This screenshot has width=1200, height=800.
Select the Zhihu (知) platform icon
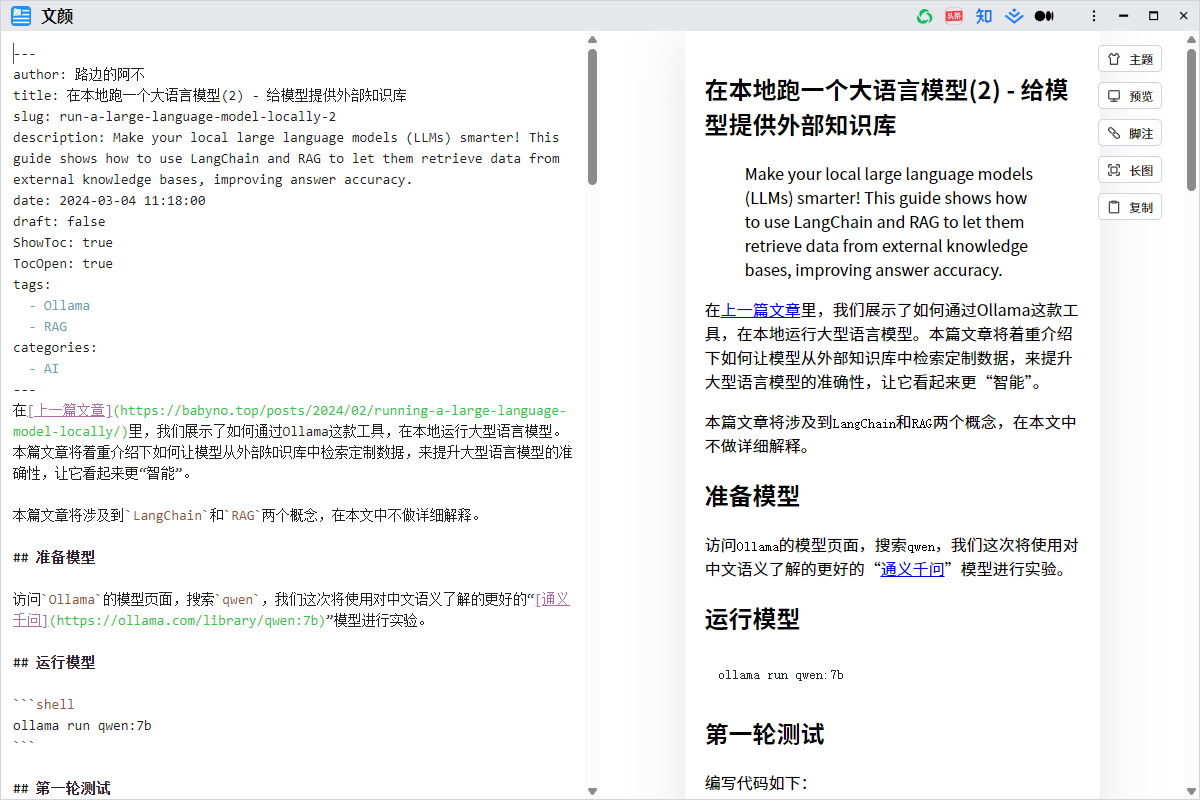point(983,15)
